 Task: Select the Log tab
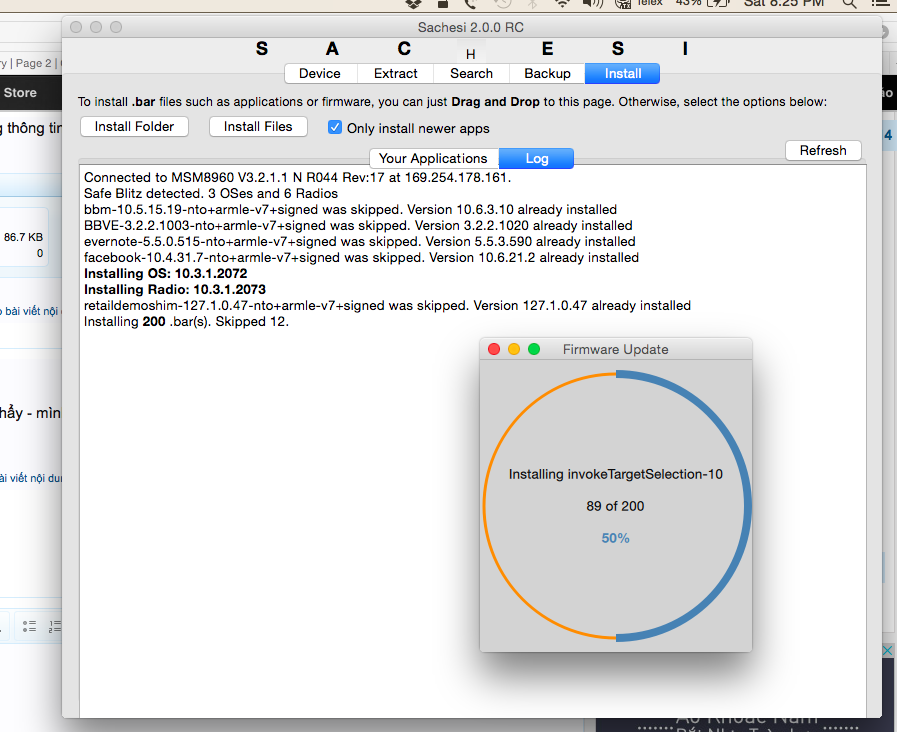coord(537,158)
